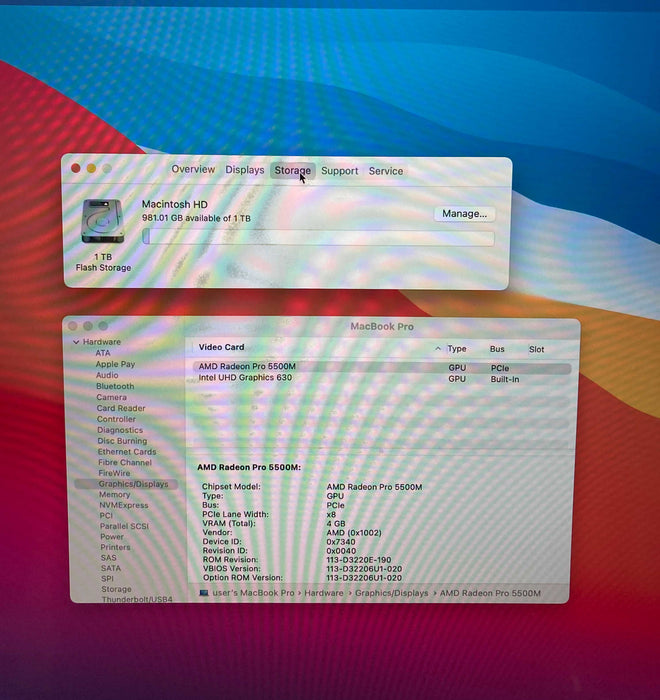Click the PCIe Lane Width value x8

[331, 514]
